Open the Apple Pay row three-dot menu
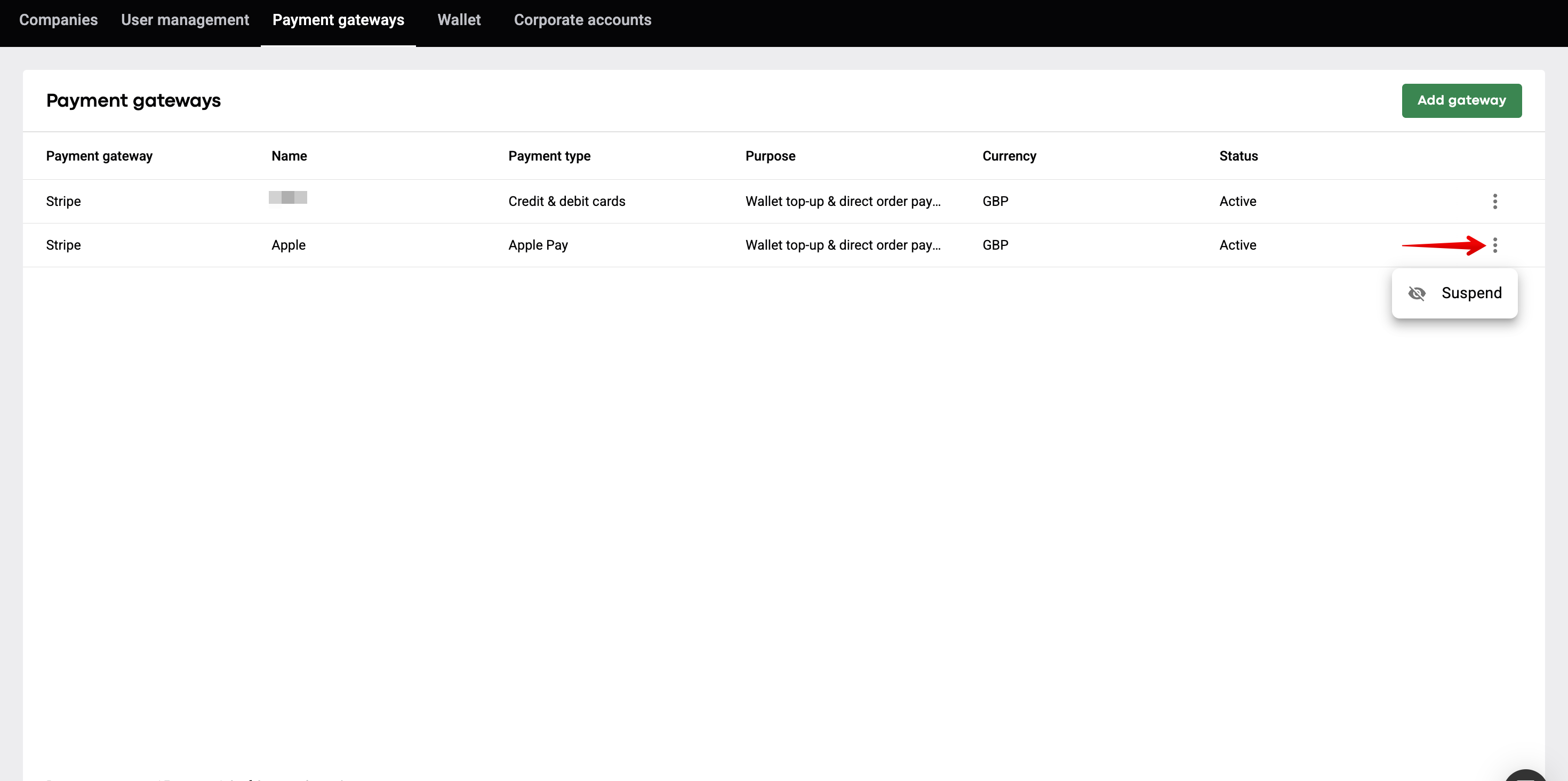The image size is (1568, 781). pyautogui.click(x=1494, y=245)
